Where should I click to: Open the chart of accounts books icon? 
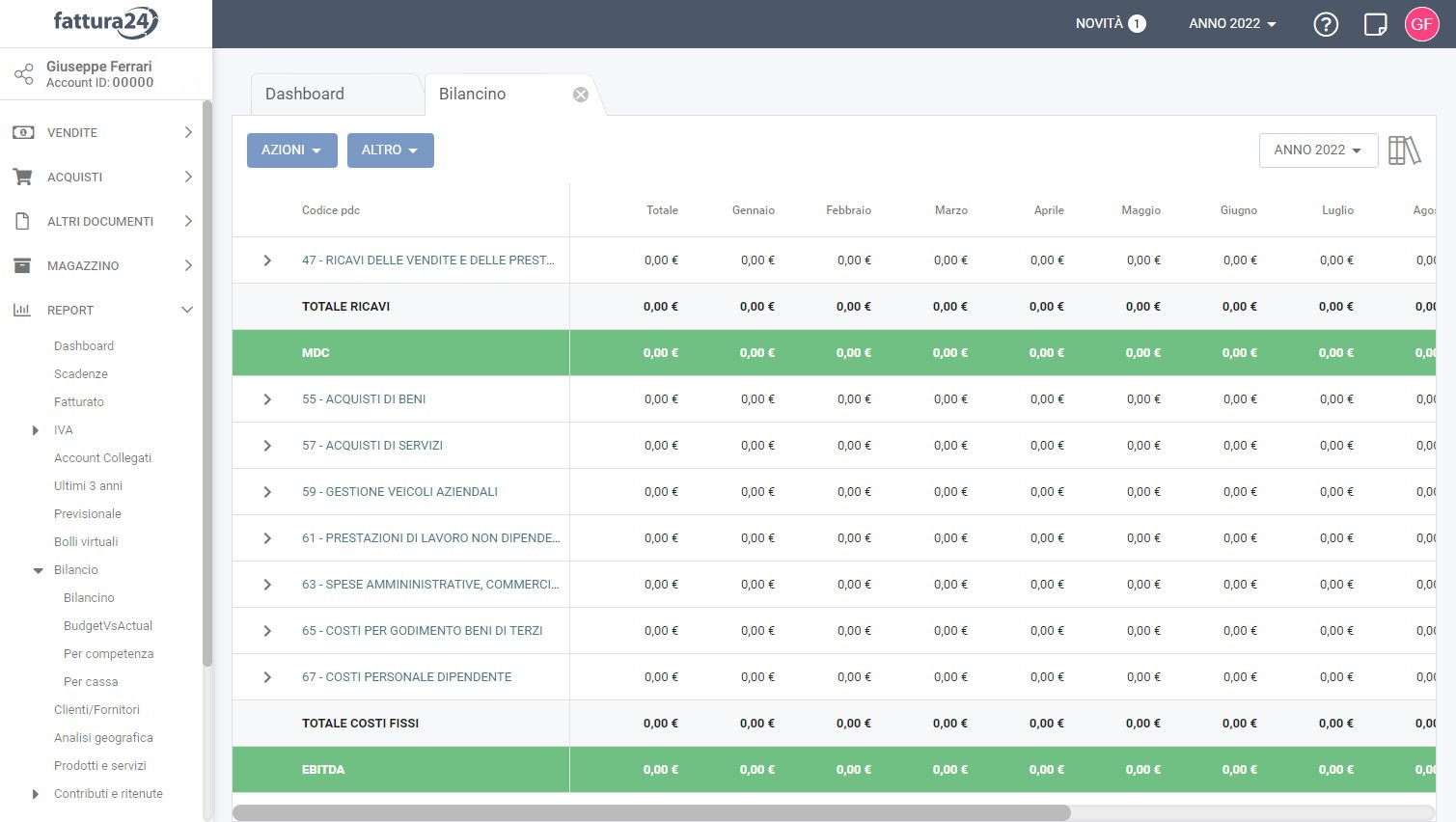click(x=1405, y=151)
